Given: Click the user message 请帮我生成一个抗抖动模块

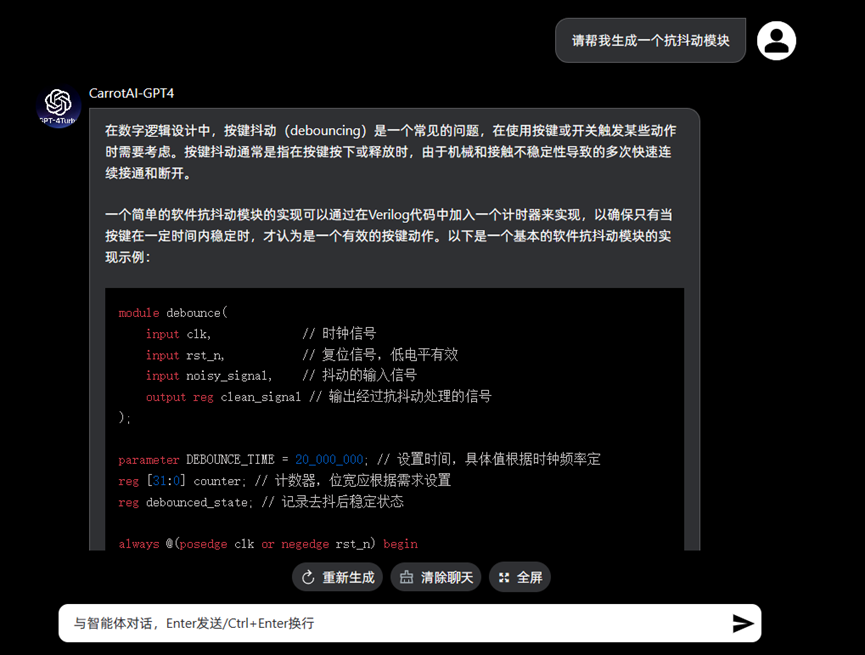Looking at the screenshot, I should [650, 41].
